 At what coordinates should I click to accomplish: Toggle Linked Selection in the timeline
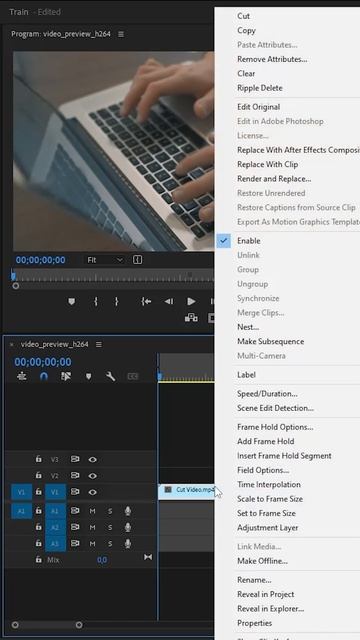[x=66, y=376]
